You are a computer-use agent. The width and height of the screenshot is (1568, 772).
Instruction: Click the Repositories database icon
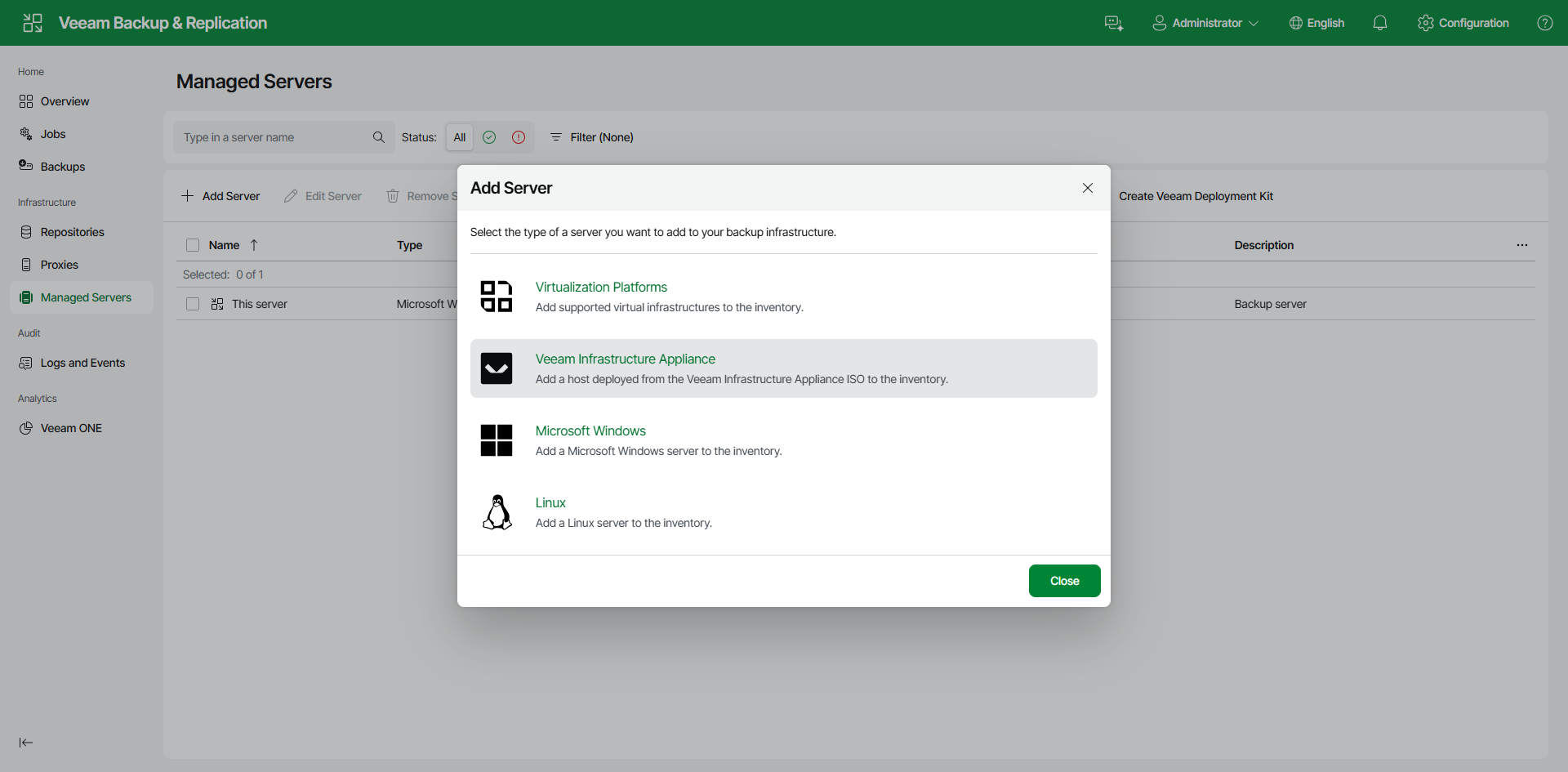tap(26, 232)
